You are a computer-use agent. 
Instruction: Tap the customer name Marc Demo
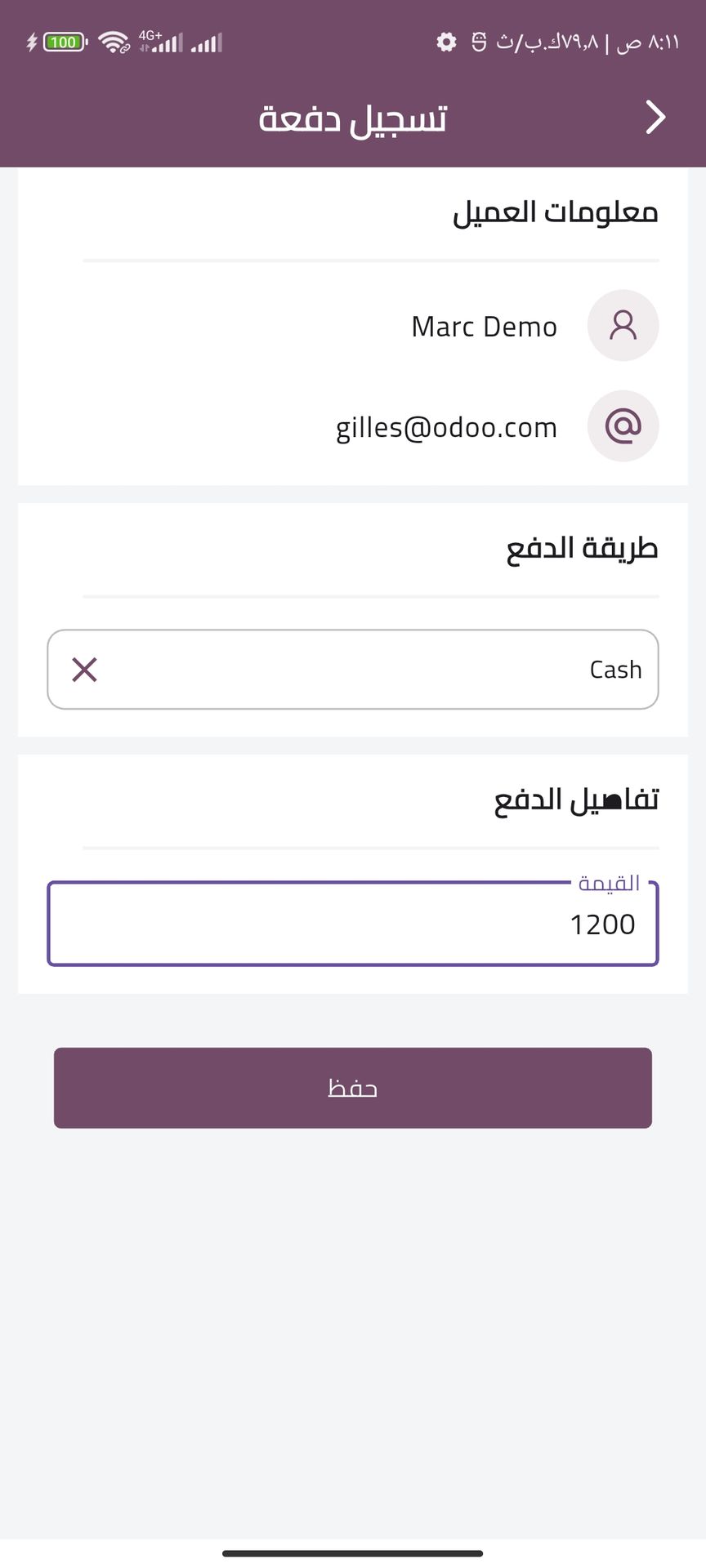point(484,327)
